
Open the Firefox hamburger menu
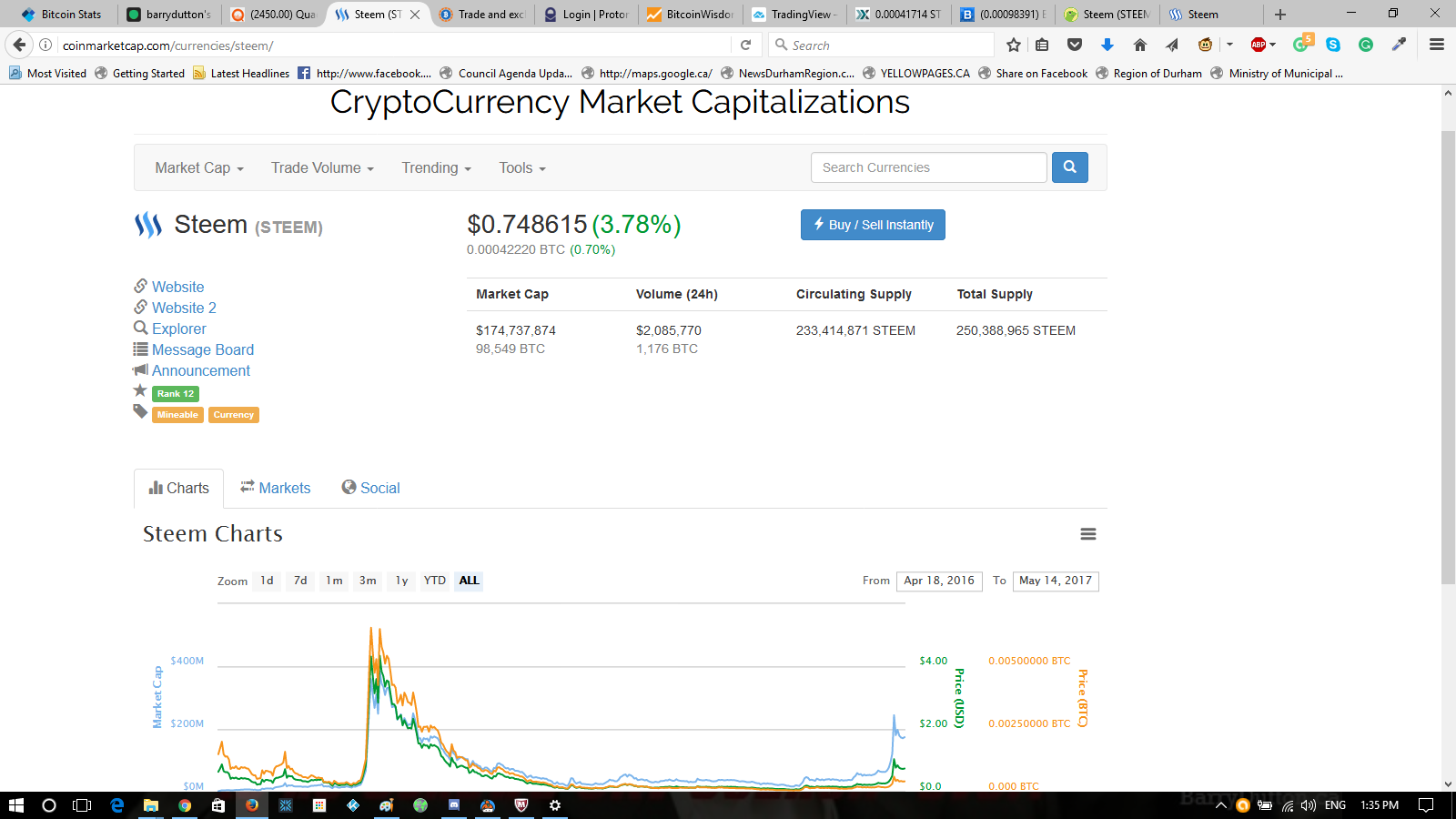[x=1437, y=45]
